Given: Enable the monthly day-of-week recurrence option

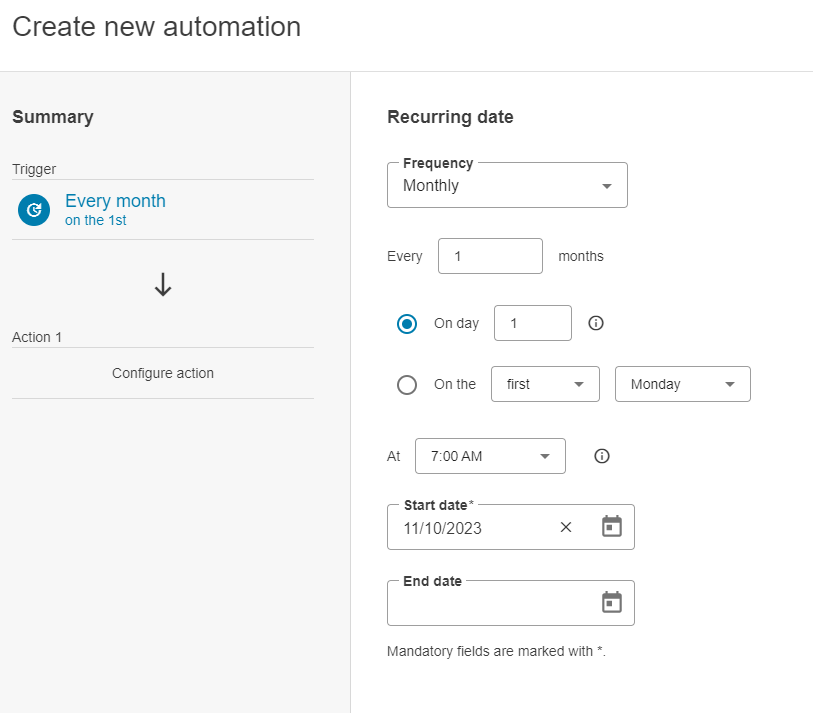Looking at the screenshot, I should pyautogui.click(x=407, y=384).
